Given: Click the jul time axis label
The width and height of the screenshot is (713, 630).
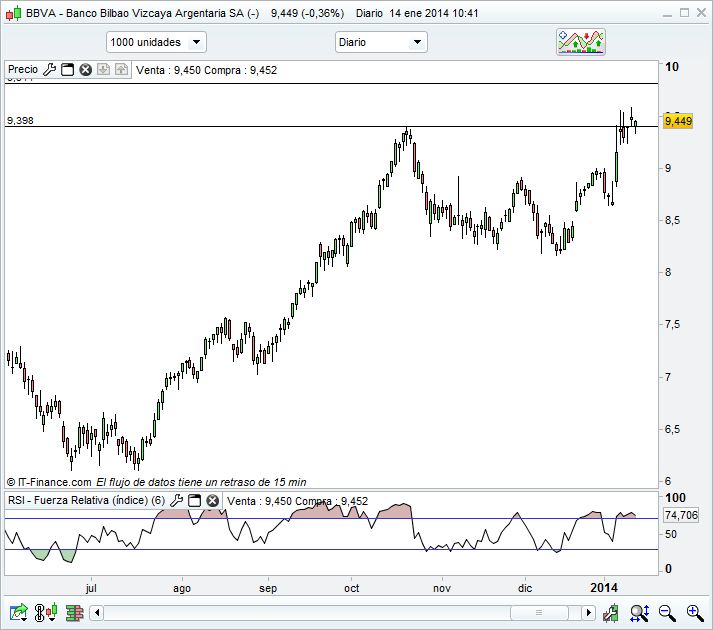Looking at the screenshot, I should (91, 588).
